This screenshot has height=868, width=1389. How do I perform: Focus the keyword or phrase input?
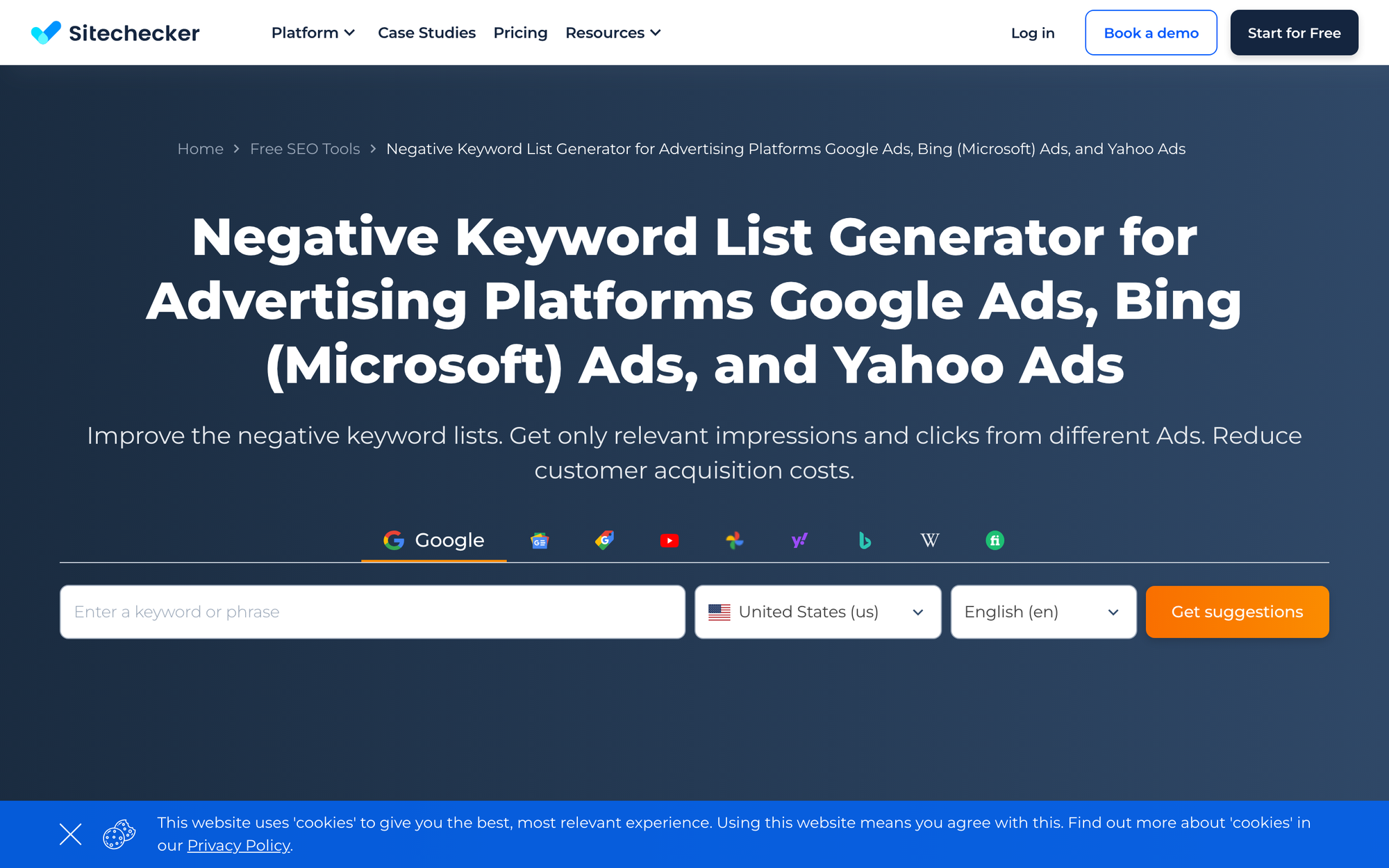click(x=372, y=612)
